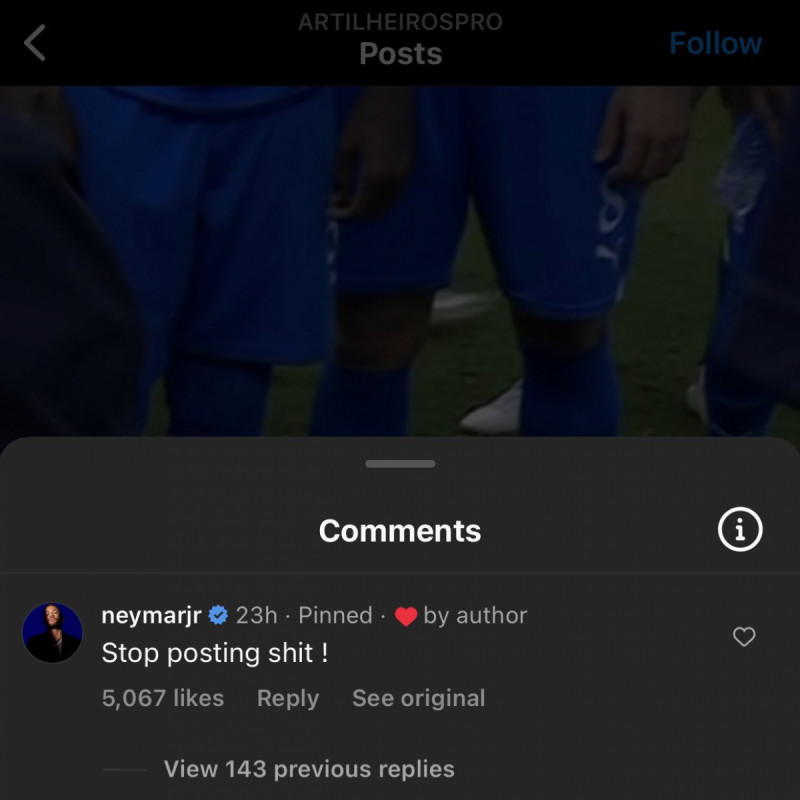Tap the video area to pause playback
This screenshot has width=800, height=800.
[400, 260]
